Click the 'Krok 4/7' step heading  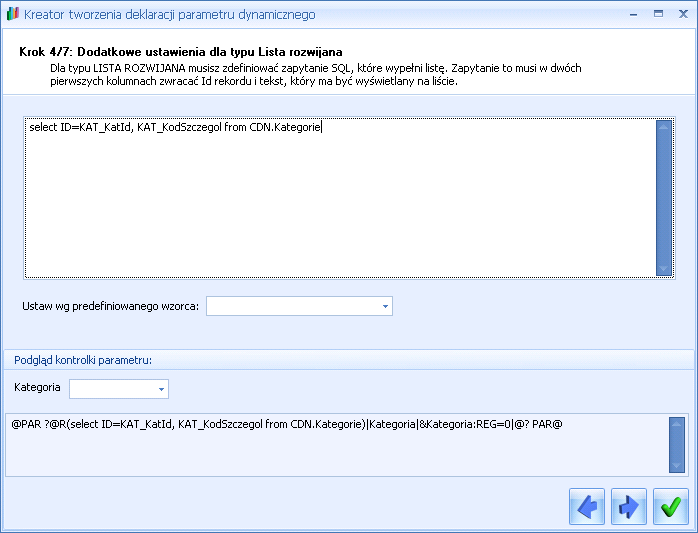(181, 52)
